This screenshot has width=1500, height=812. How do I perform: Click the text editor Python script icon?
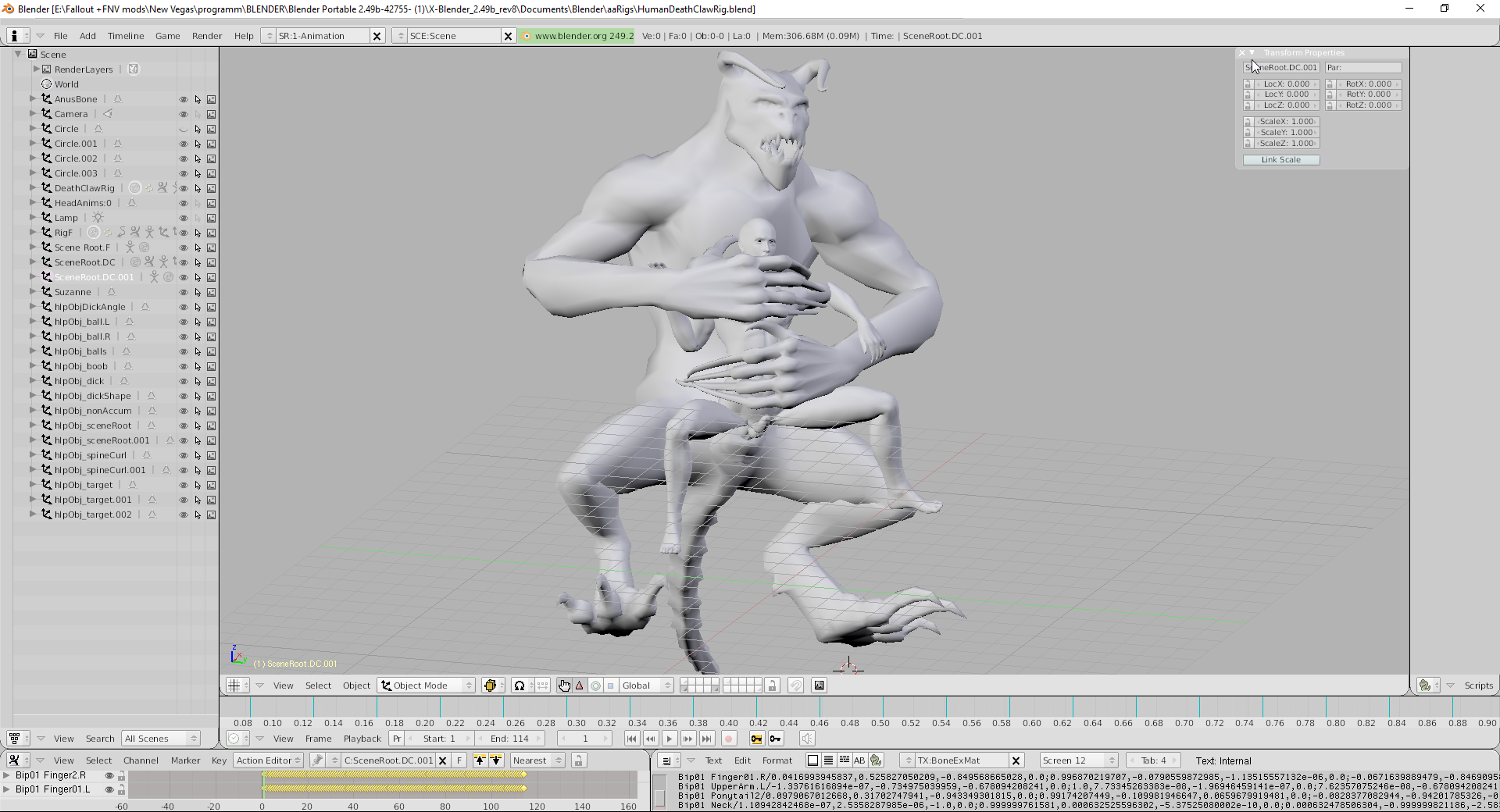pyautogui.click(x=876, y=760)
